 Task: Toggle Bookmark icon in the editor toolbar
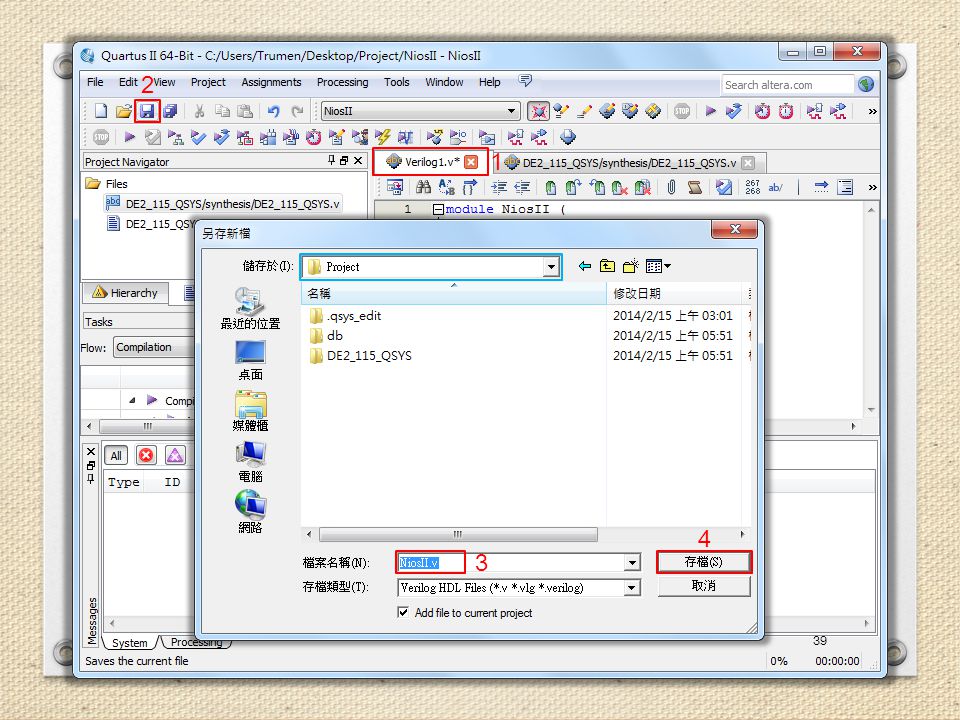pos(550,187)
